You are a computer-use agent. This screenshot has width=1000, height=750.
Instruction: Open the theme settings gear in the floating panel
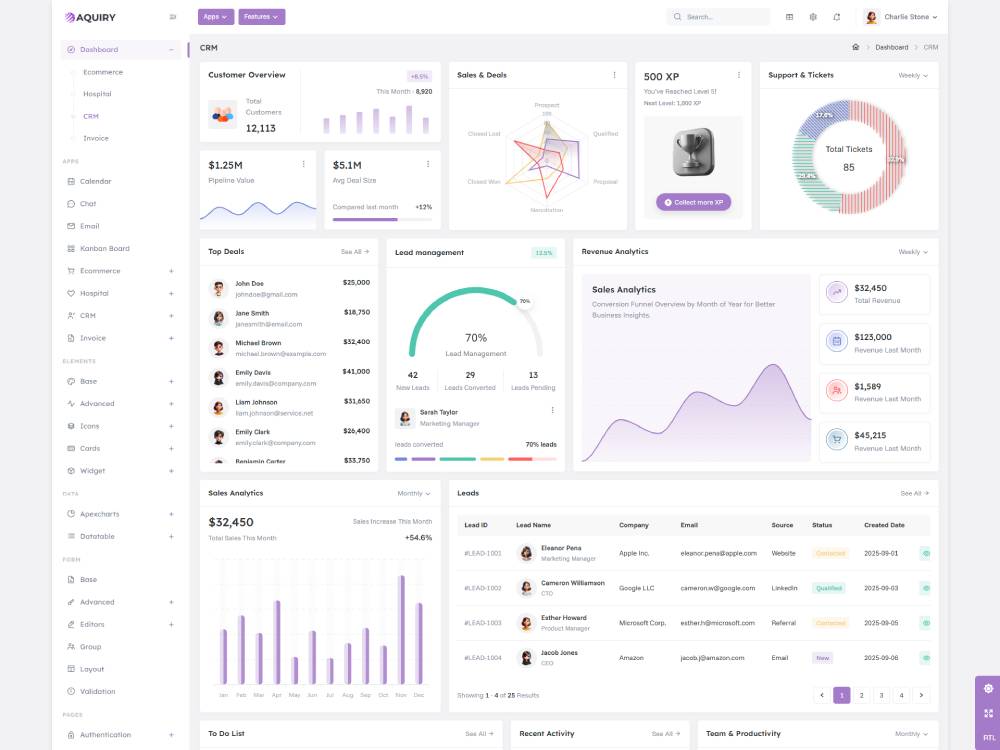[988, 688]
